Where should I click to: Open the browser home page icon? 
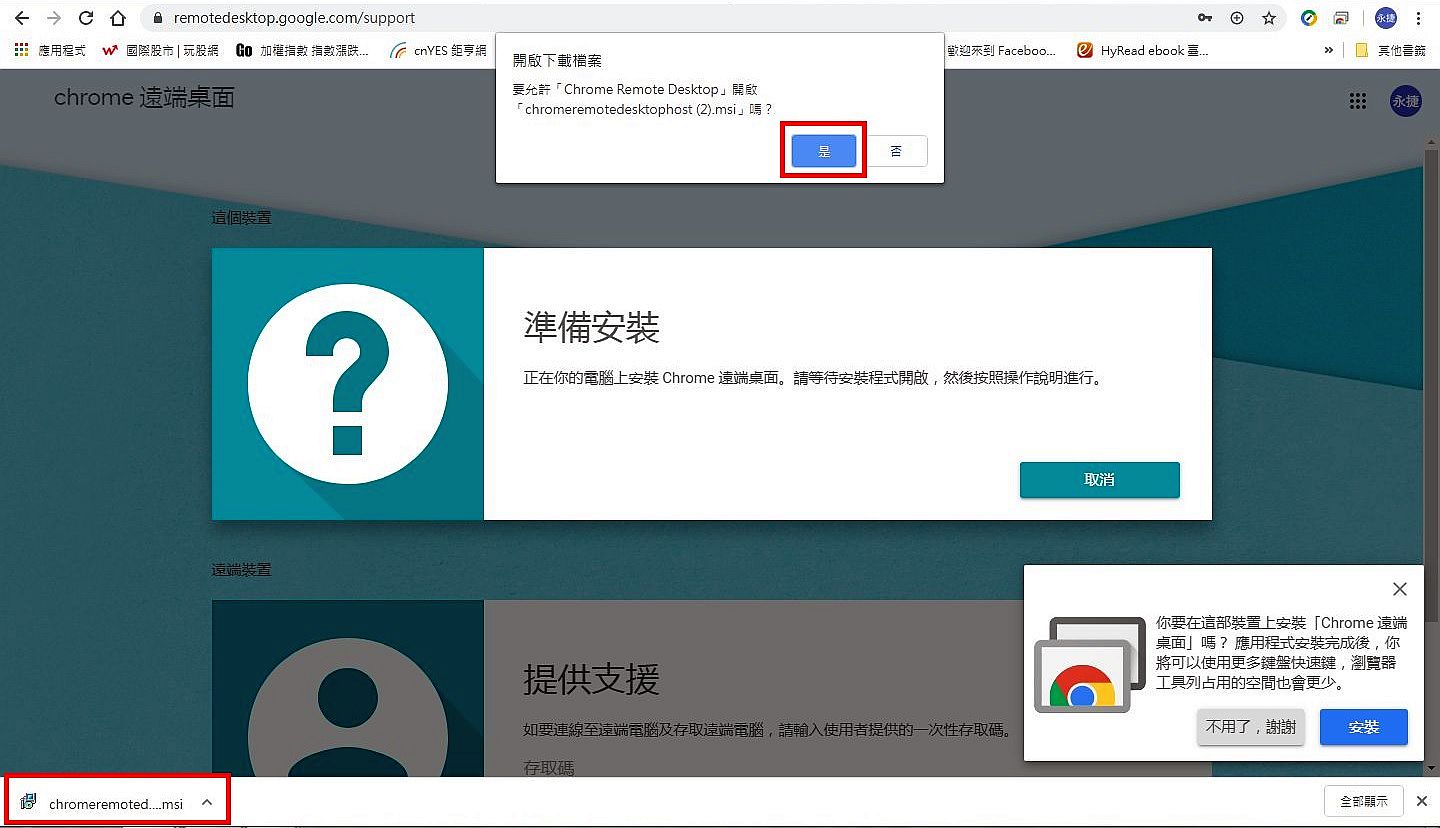pos(118,18)
